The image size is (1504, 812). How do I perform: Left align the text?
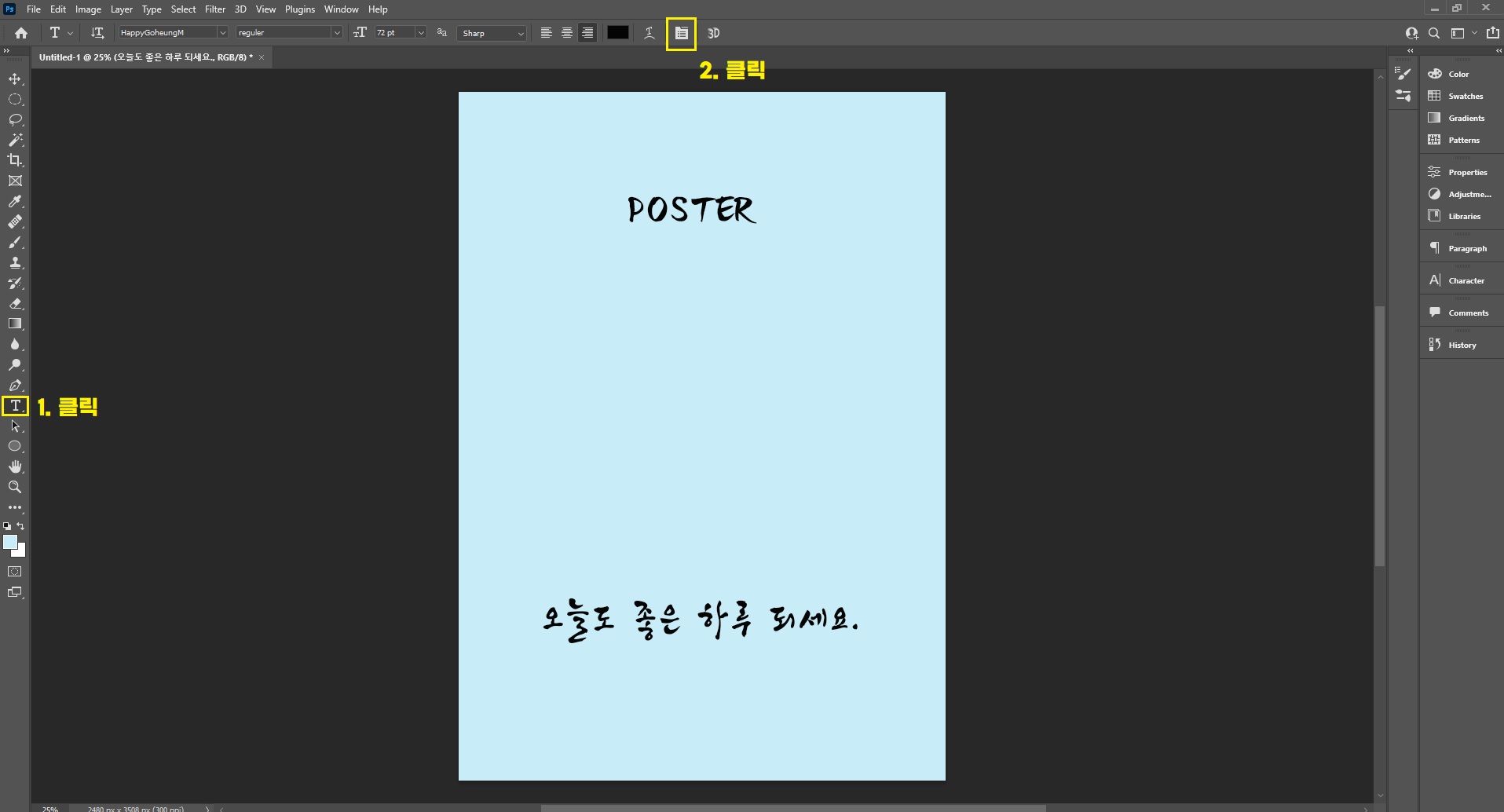[x=546, y=33]
